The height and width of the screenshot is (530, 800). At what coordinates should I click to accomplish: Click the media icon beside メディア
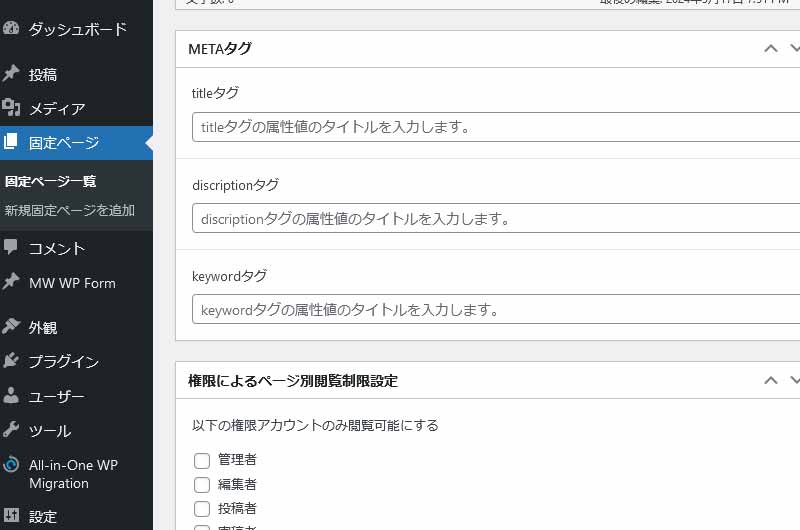(11, 108)
